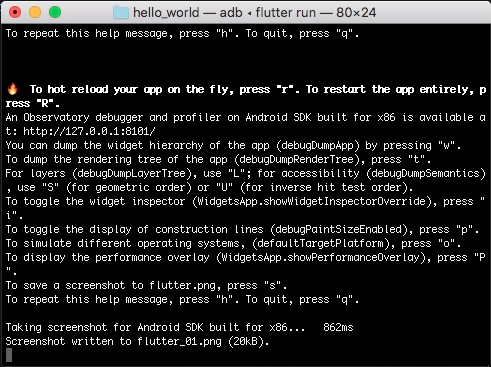
Task: Click 'An Observatory debugger and profiler' text
Action: click(113, 117)
